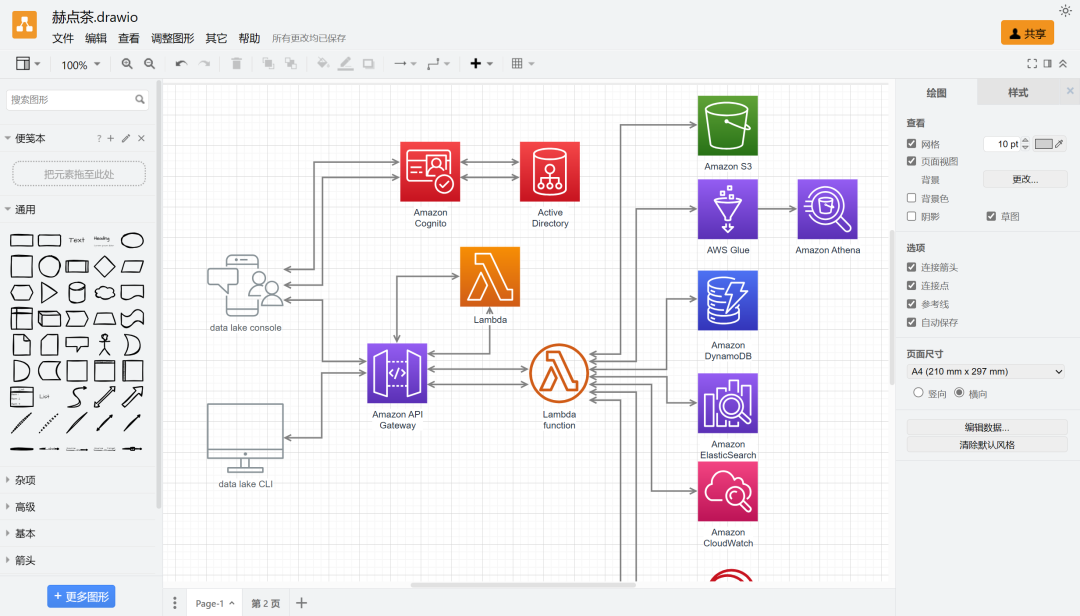Open the view layout dropdown in toolbar
This screenshot has height=616, width=1080.
[28, 63]
